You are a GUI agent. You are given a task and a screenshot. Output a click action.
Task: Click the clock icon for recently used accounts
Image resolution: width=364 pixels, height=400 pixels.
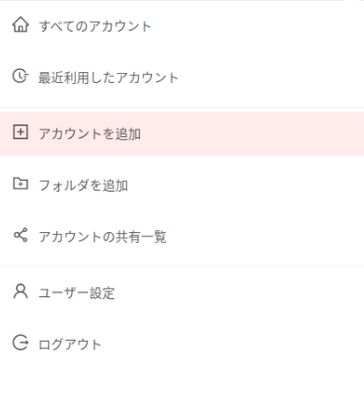pyautogui.click(x=20, y=76)
